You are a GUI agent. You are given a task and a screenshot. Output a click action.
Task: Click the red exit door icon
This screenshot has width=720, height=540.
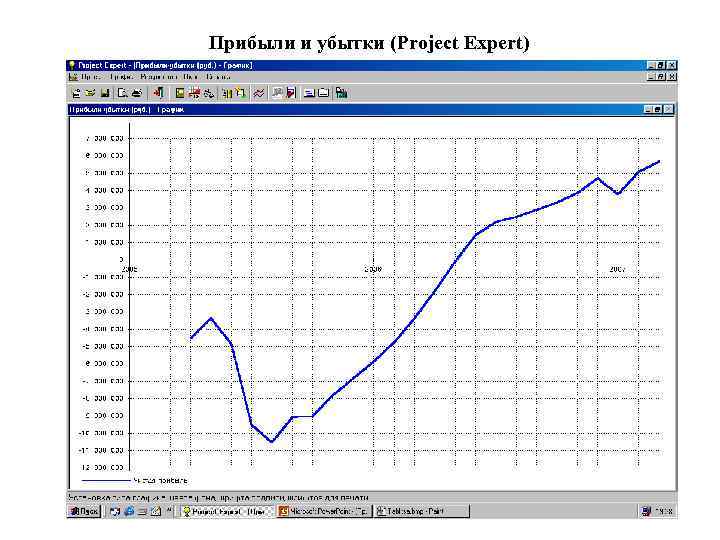158,93
